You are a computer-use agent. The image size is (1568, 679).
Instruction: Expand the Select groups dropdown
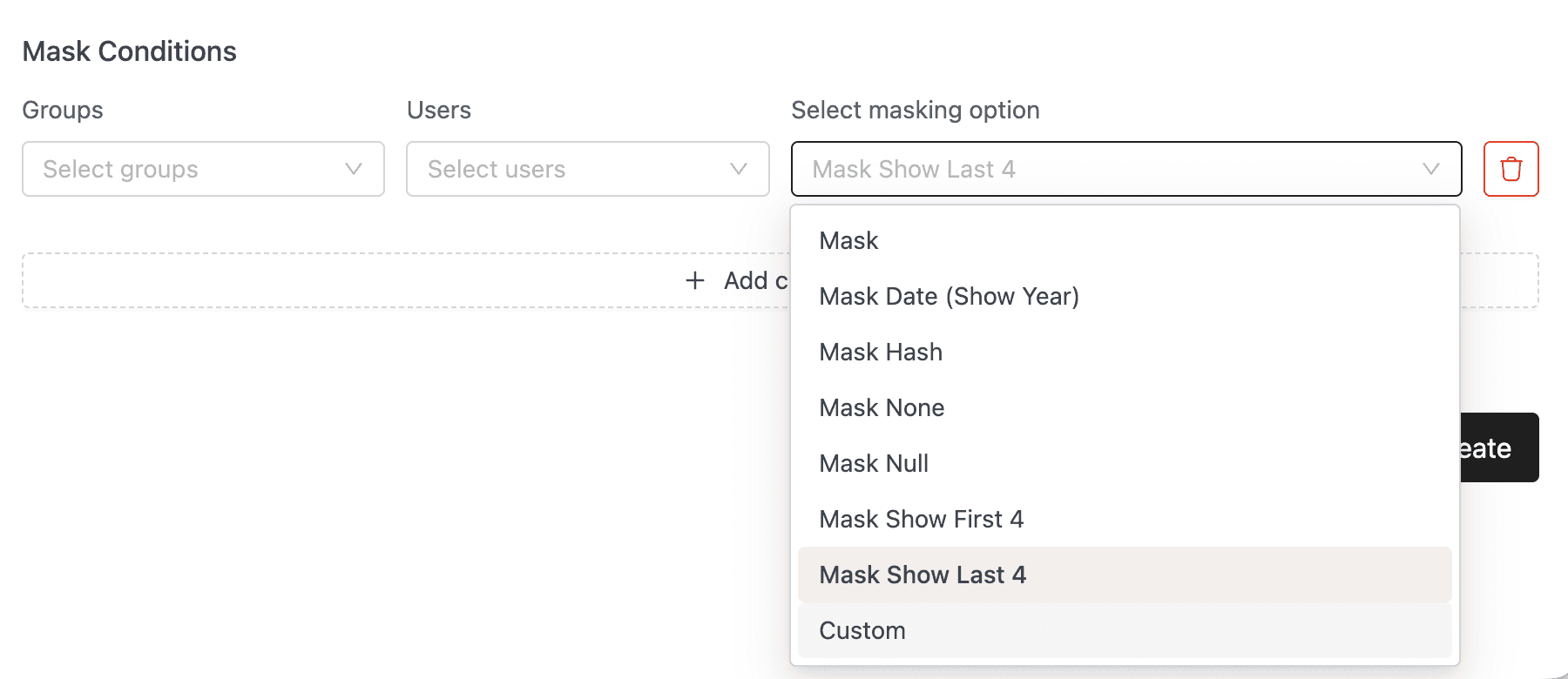tap(203, 169)
